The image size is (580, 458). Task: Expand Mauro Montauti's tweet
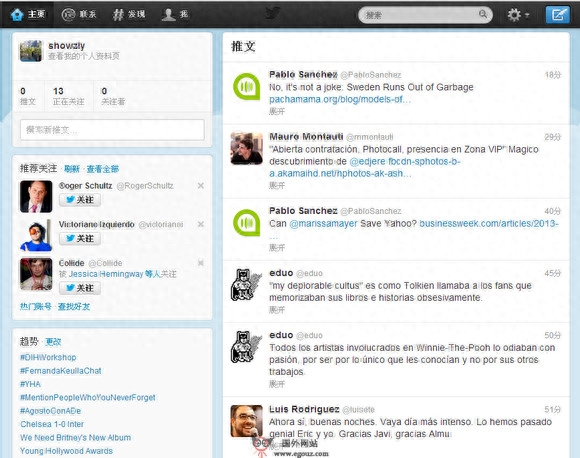277,185
